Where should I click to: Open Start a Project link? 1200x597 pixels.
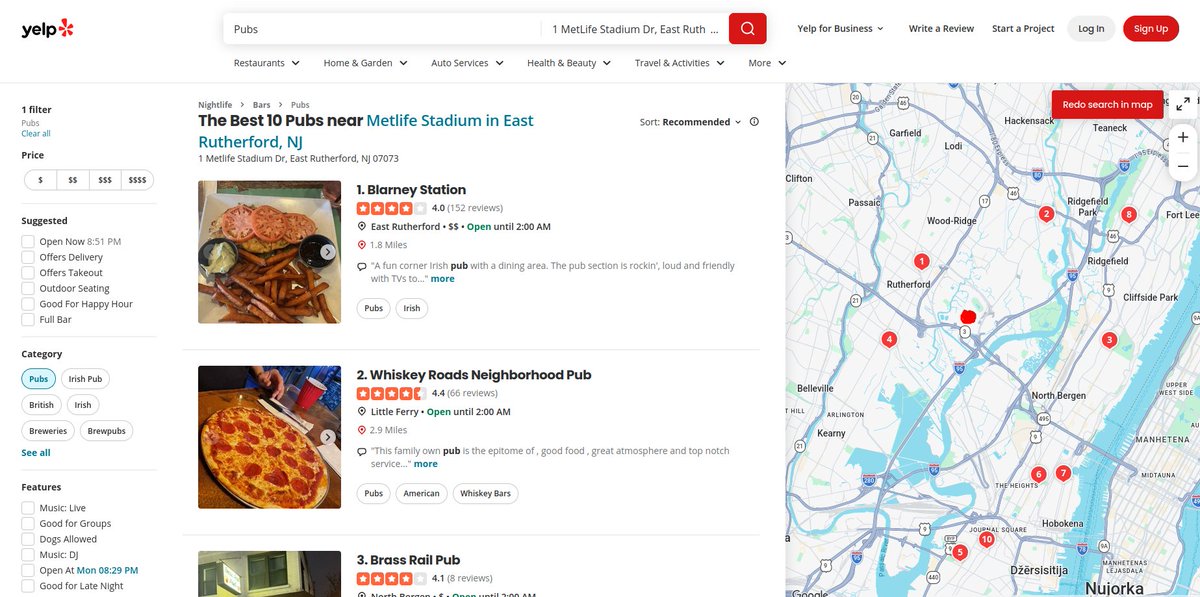(1023, 29)
